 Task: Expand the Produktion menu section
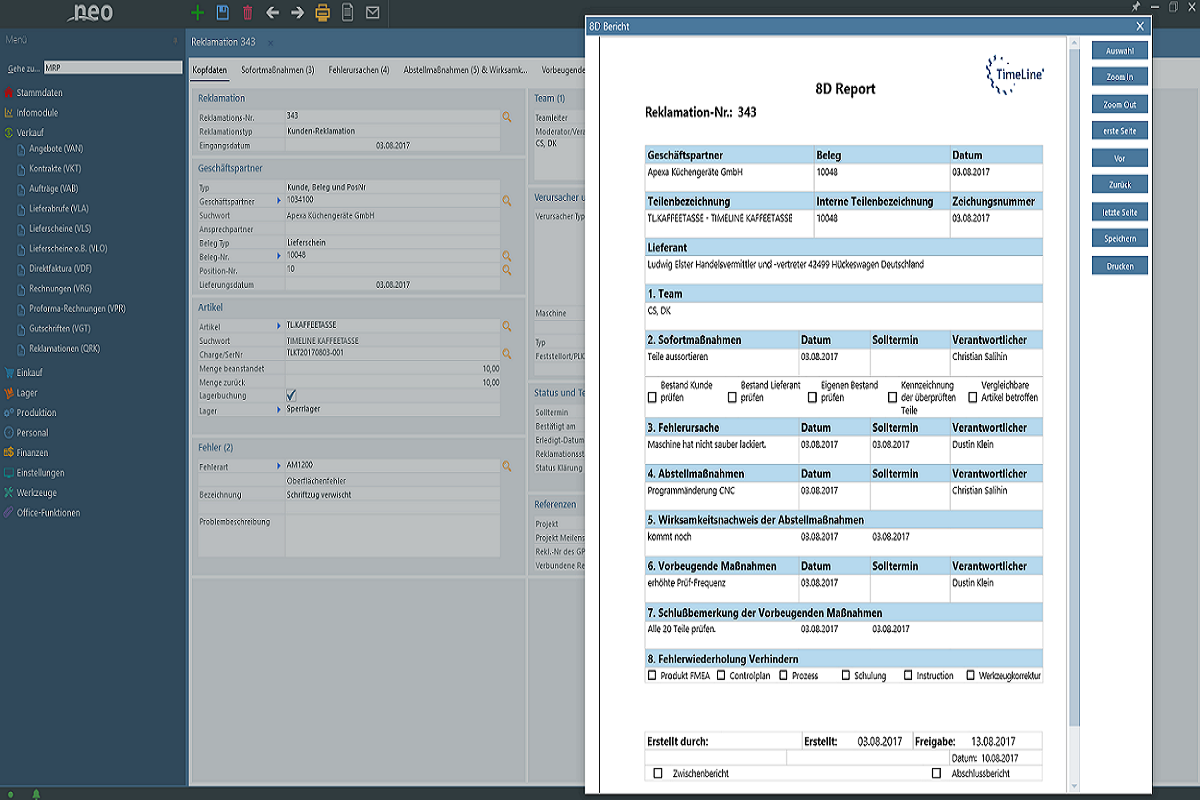pos(36,412)
